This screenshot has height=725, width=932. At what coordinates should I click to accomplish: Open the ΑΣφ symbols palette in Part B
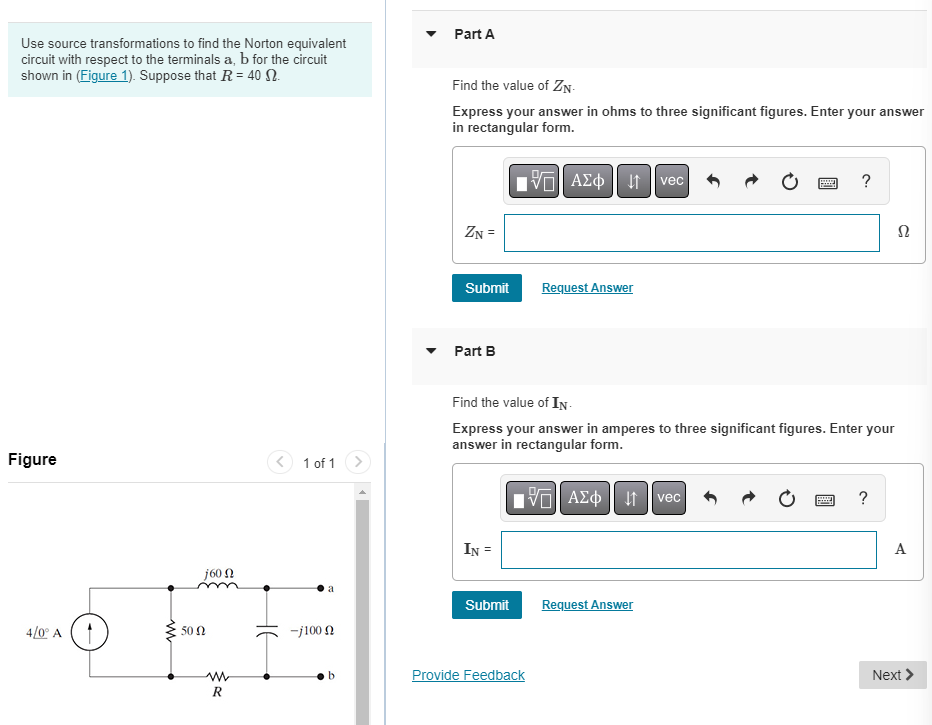tap(585, 498)
